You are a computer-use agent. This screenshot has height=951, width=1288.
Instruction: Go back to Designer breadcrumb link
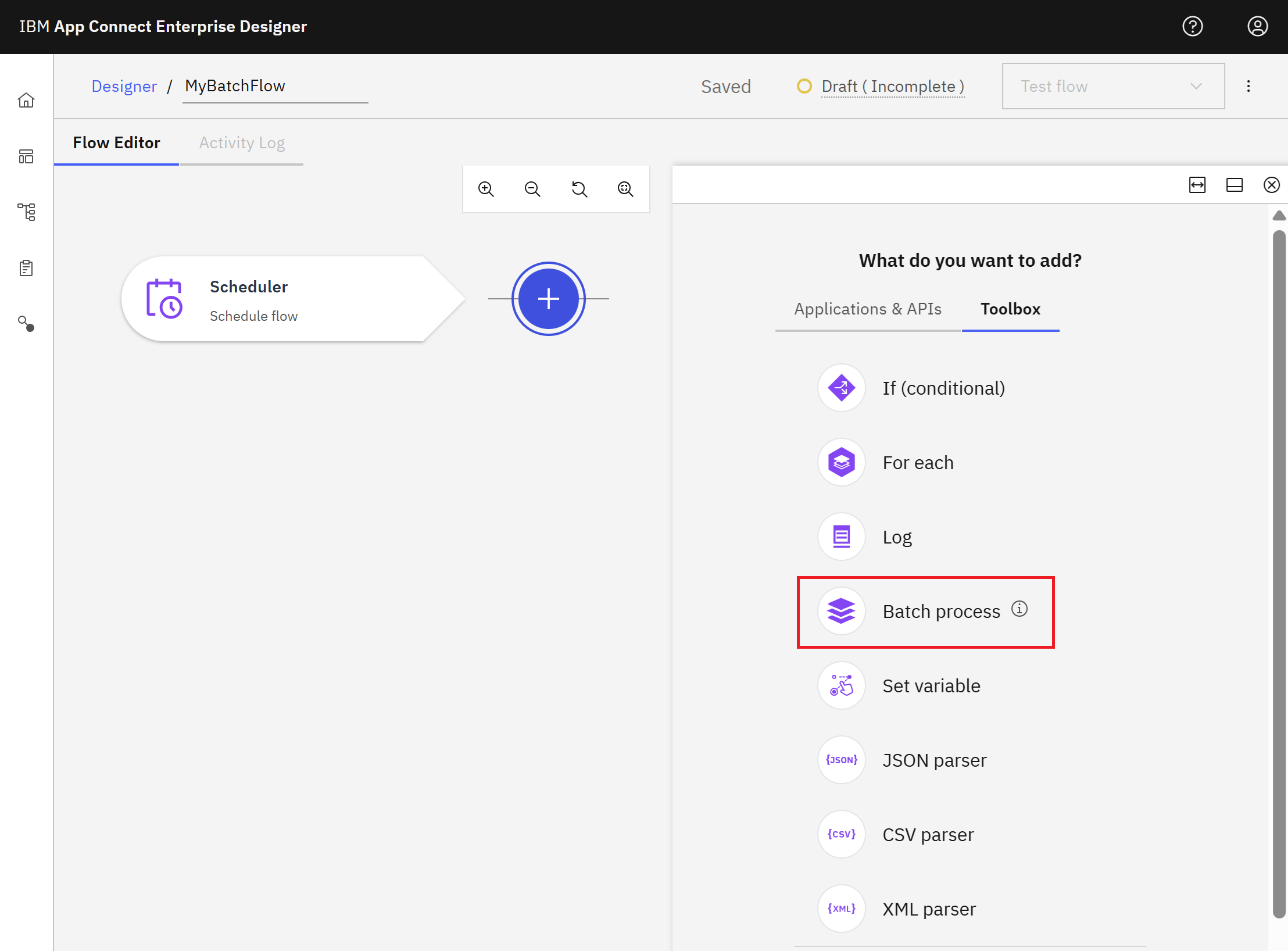(124, 86)
